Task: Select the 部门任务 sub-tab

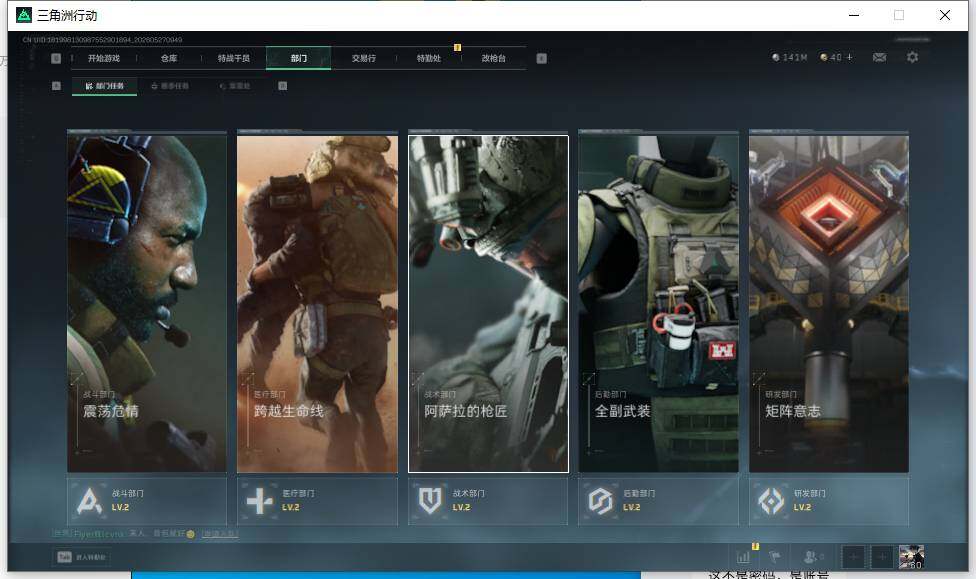Action: coord(105,86)
